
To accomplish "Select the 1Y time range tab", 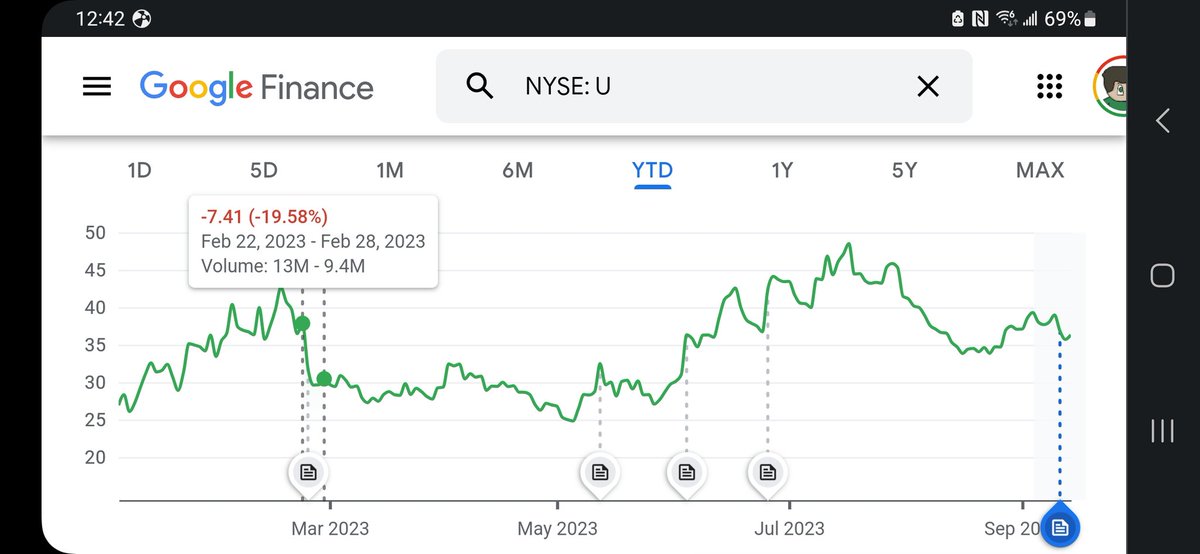I will click(x=782, y=170).
